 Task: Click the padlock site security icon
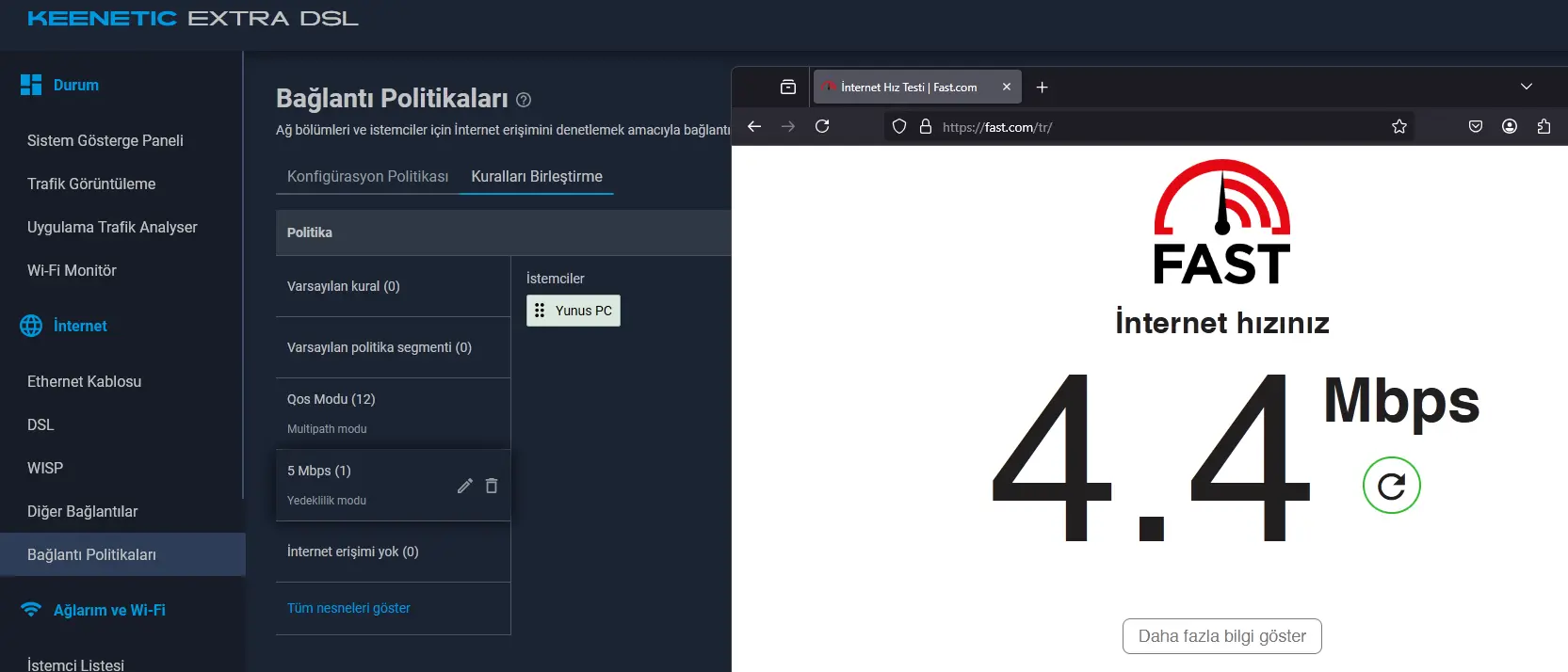click(926, 126)
